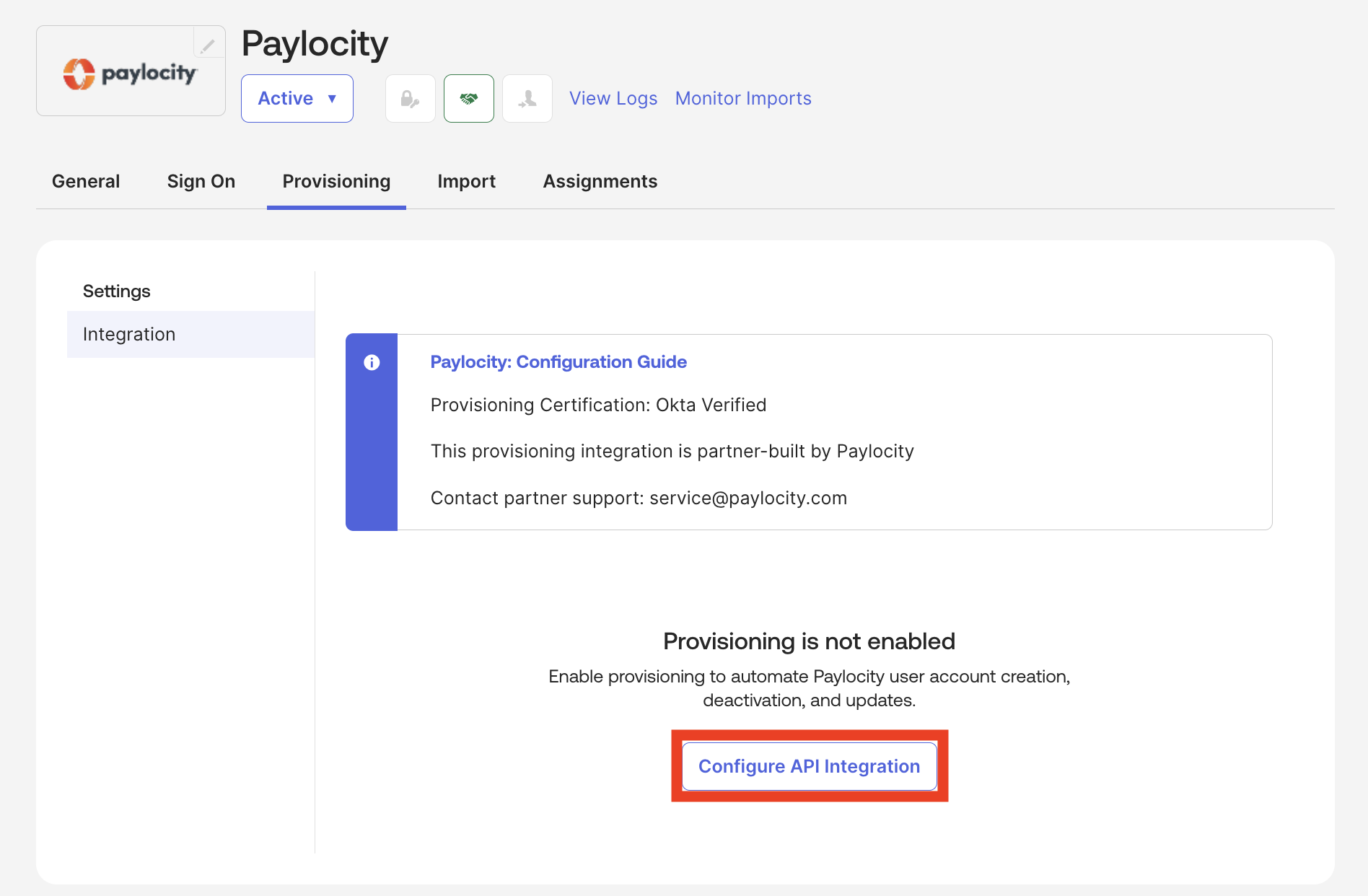Click the 'Provisioning Certification: Okta Verified' text

click(x=598, y=405)
